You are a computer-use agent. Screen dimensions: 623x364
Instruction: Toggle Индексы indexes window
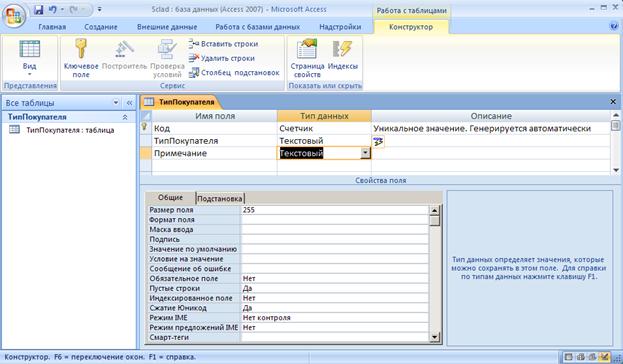point(342,55)
